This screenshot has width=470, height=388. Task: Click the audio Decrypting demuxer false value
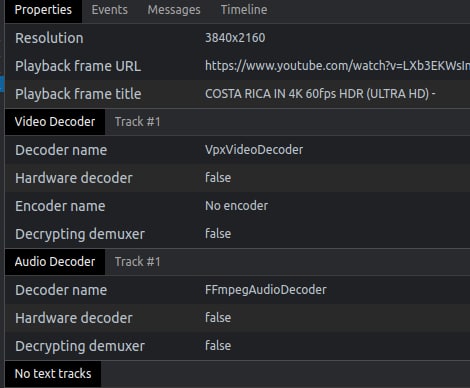pos(218,346)
